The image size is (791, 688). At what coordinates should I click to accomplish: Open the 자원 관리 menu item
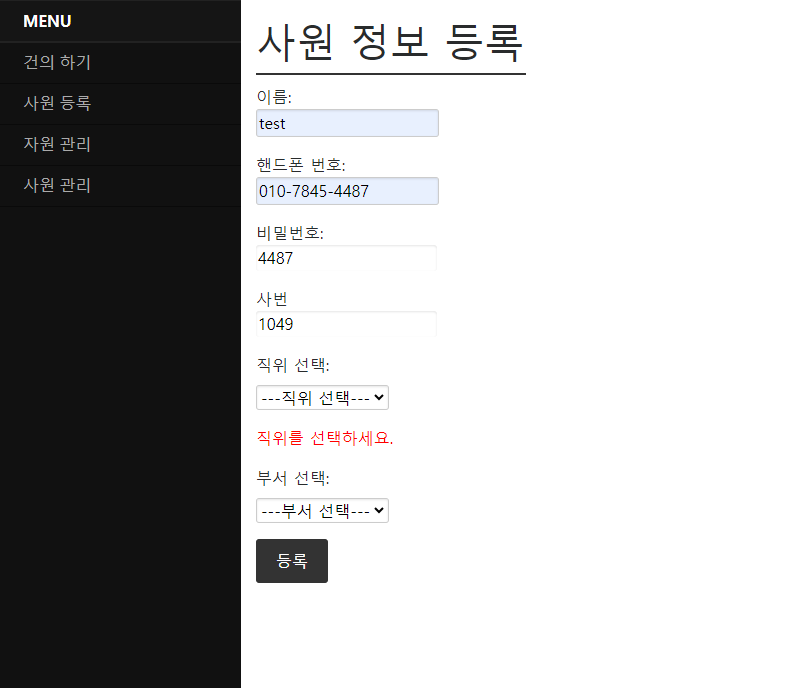coord(120,145)
